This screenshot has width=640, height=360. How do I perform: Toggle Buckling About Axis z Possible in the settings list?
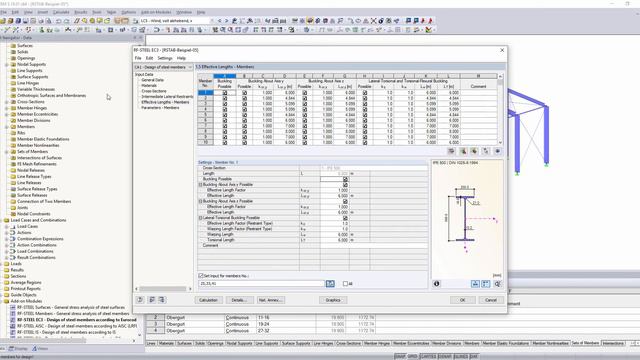(x=345, y=202)
